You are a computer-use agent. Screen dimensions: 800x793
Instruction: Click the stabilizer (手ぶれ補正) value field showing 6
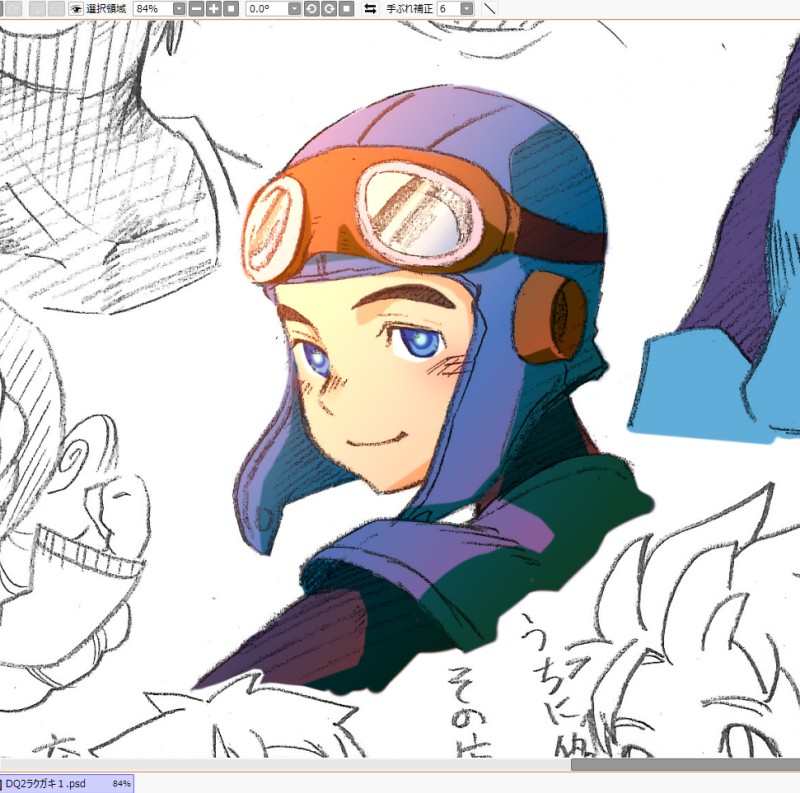click(x=449, y=9)
